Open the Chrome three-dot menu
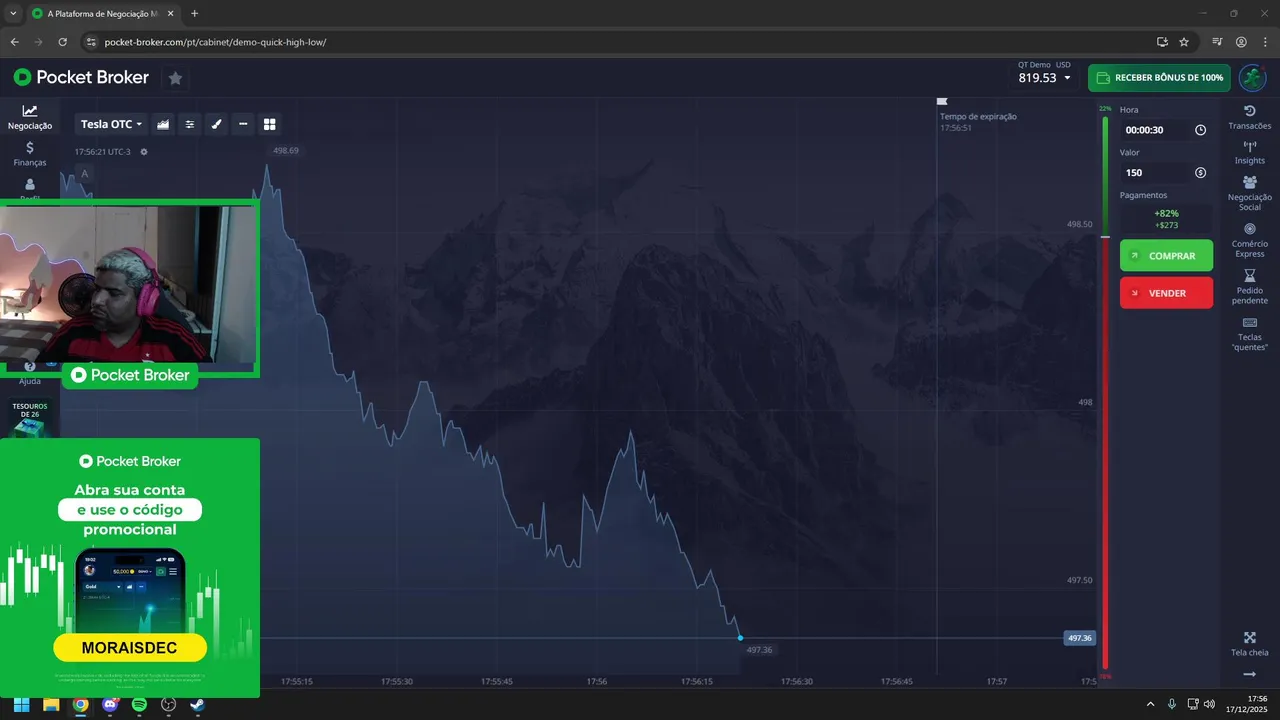This screenshot has width=1280, height=720. [1265, 42]
